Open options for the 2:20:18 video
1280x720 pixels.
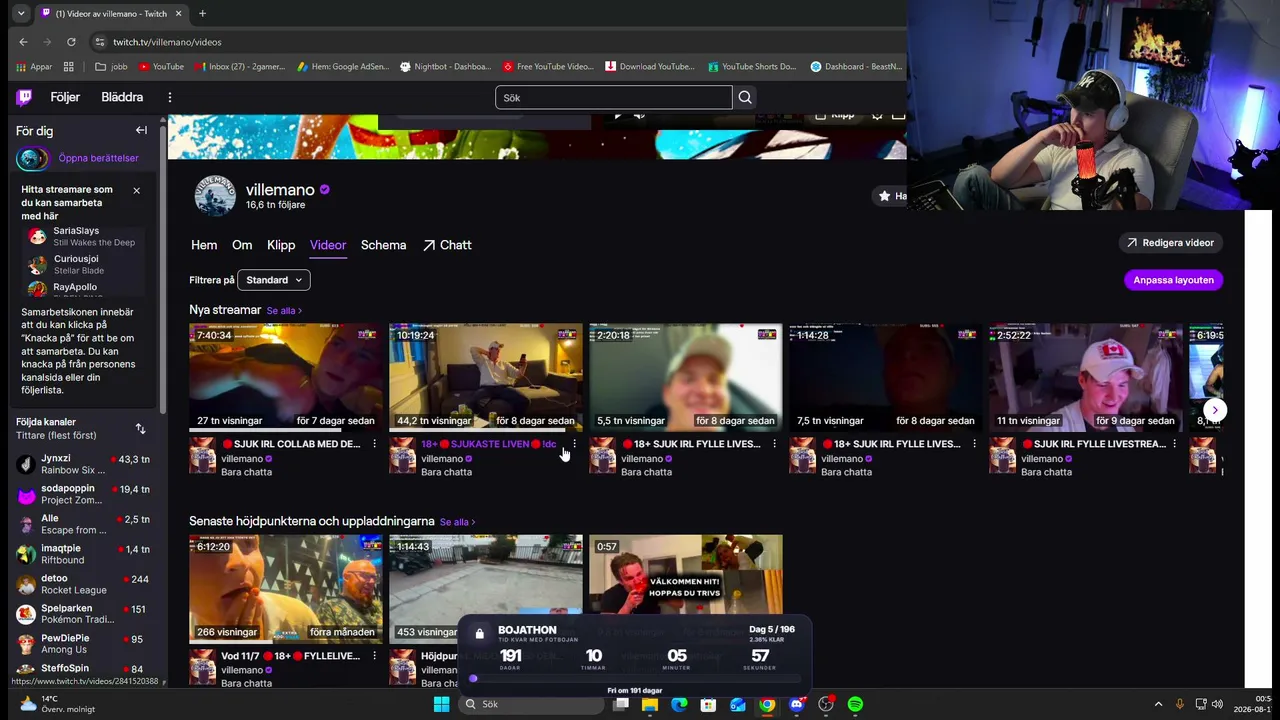click(x=774, y=444)
